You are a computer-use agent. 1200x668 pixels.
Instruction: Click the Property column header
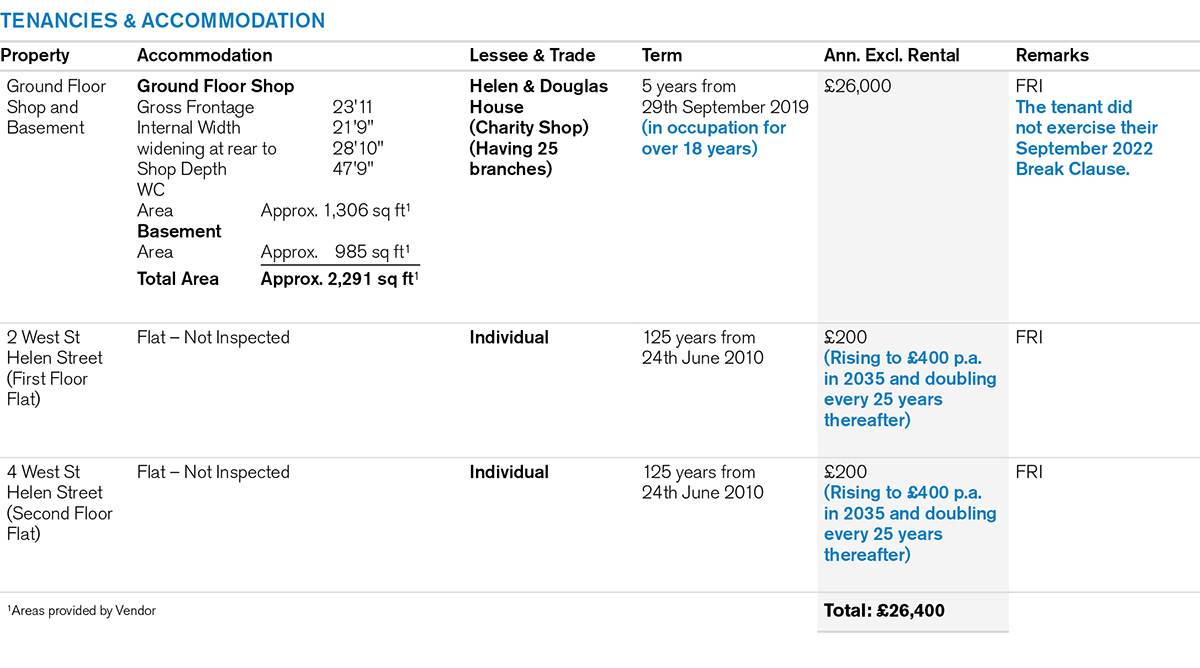pyautogui.click(x=35, y=56)
